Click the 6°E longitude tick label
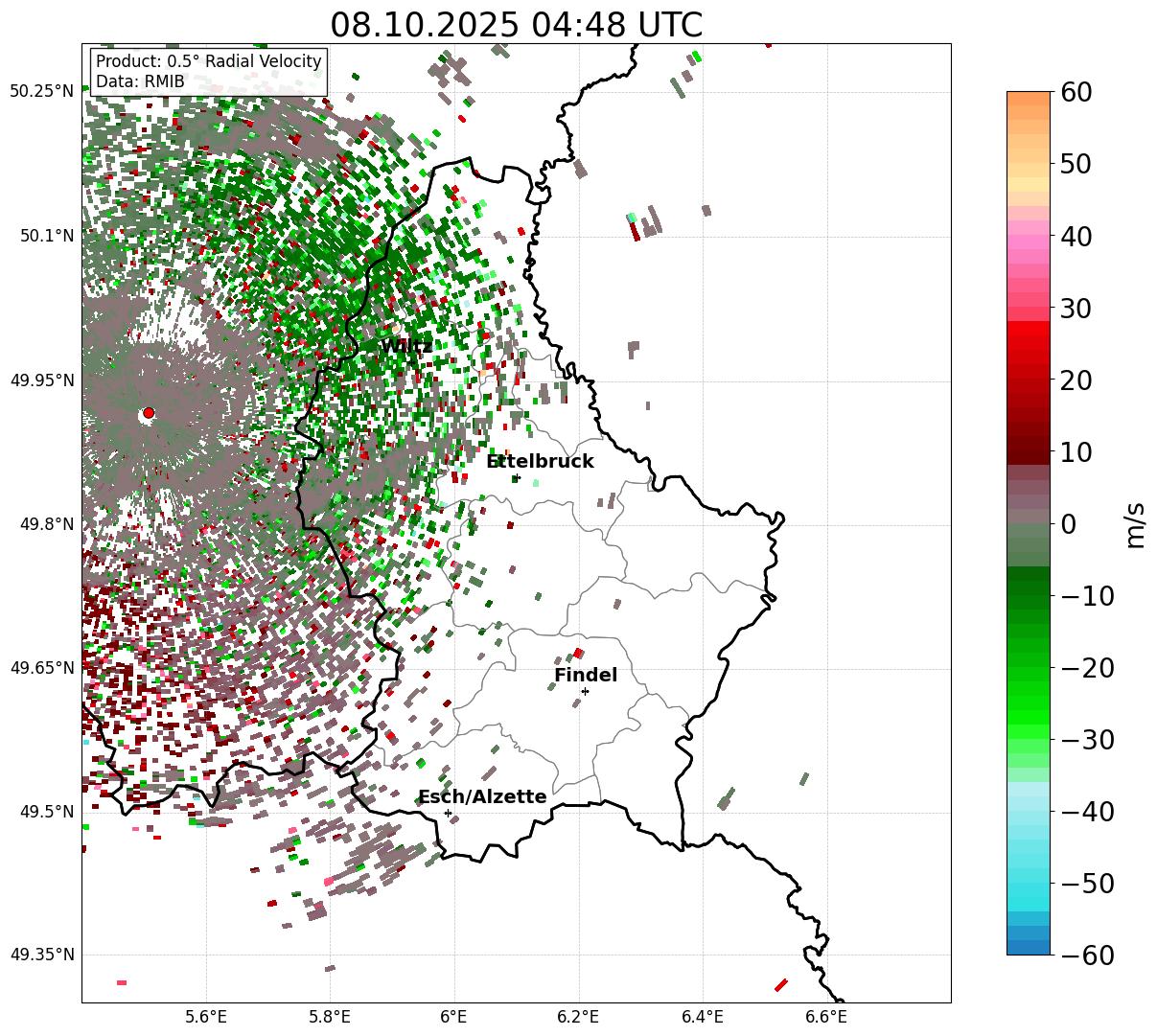The height and width of the screenshot is (1036, 1157). (454, 1016)
